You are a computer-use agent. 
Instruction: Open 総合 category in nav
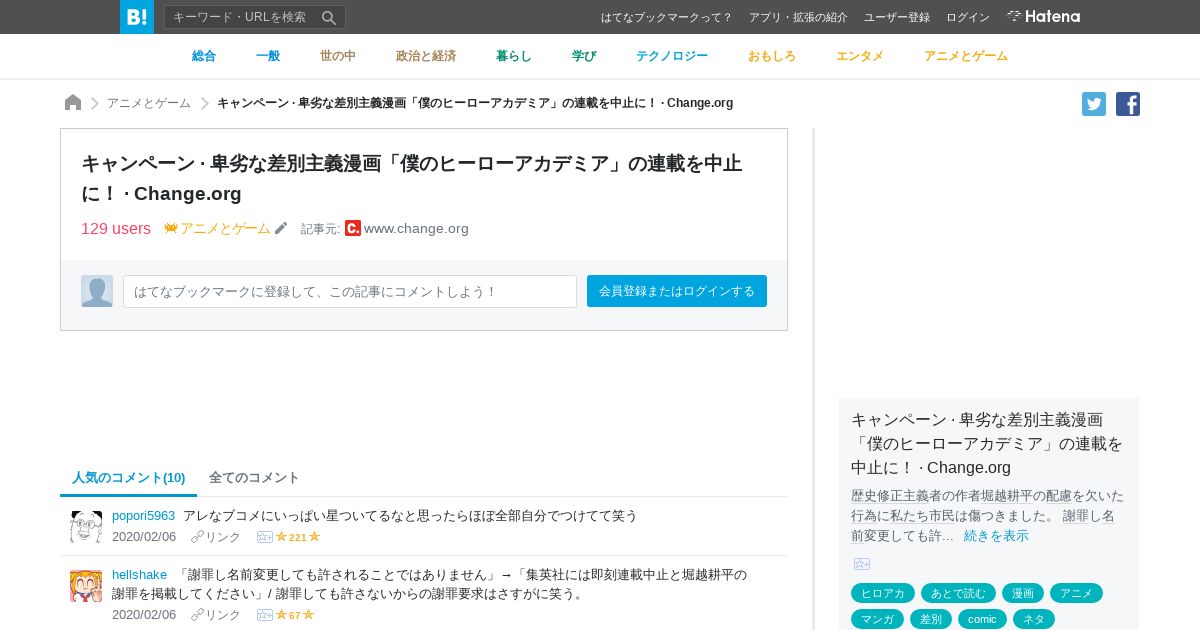tap(204, 56)
